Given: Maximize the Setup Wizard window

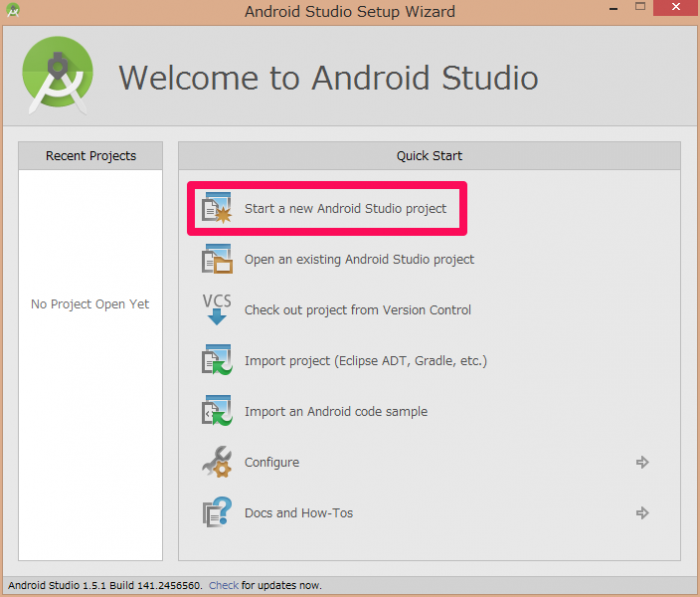Looking at the screenshot, I should pos(640,7).
